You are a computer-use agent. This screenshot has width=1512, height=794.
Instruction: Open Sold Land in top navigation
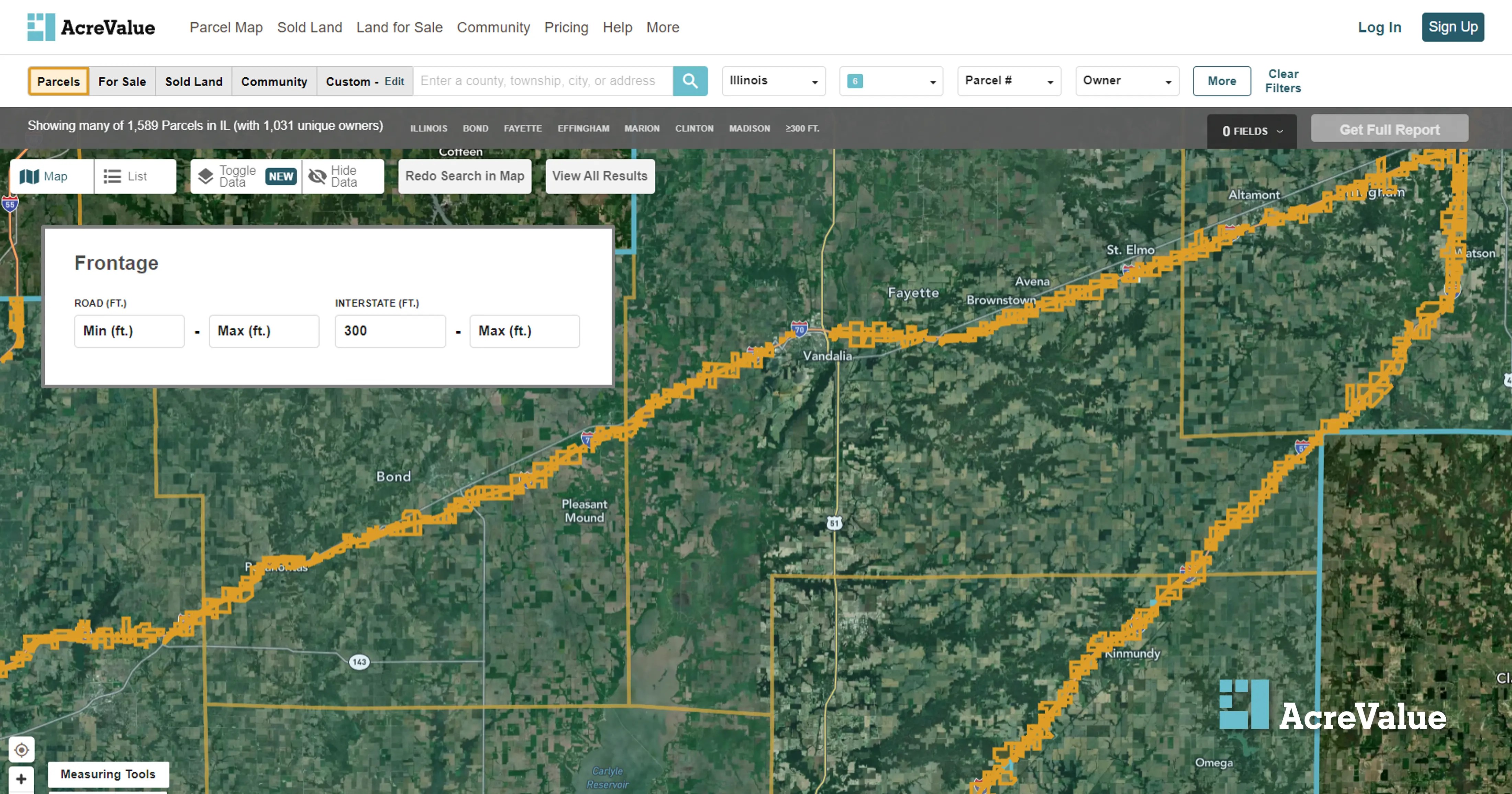click(309, 27)
